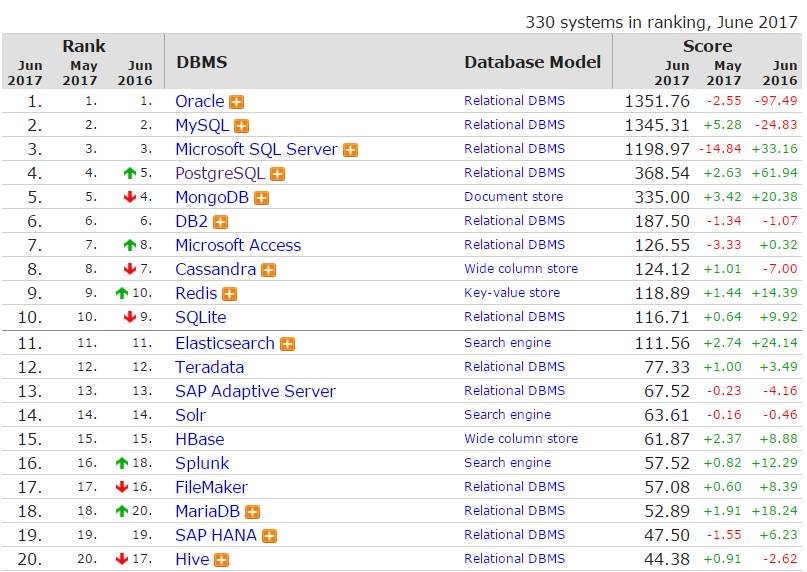Click the DBMS column header

(x=202, y=62)
